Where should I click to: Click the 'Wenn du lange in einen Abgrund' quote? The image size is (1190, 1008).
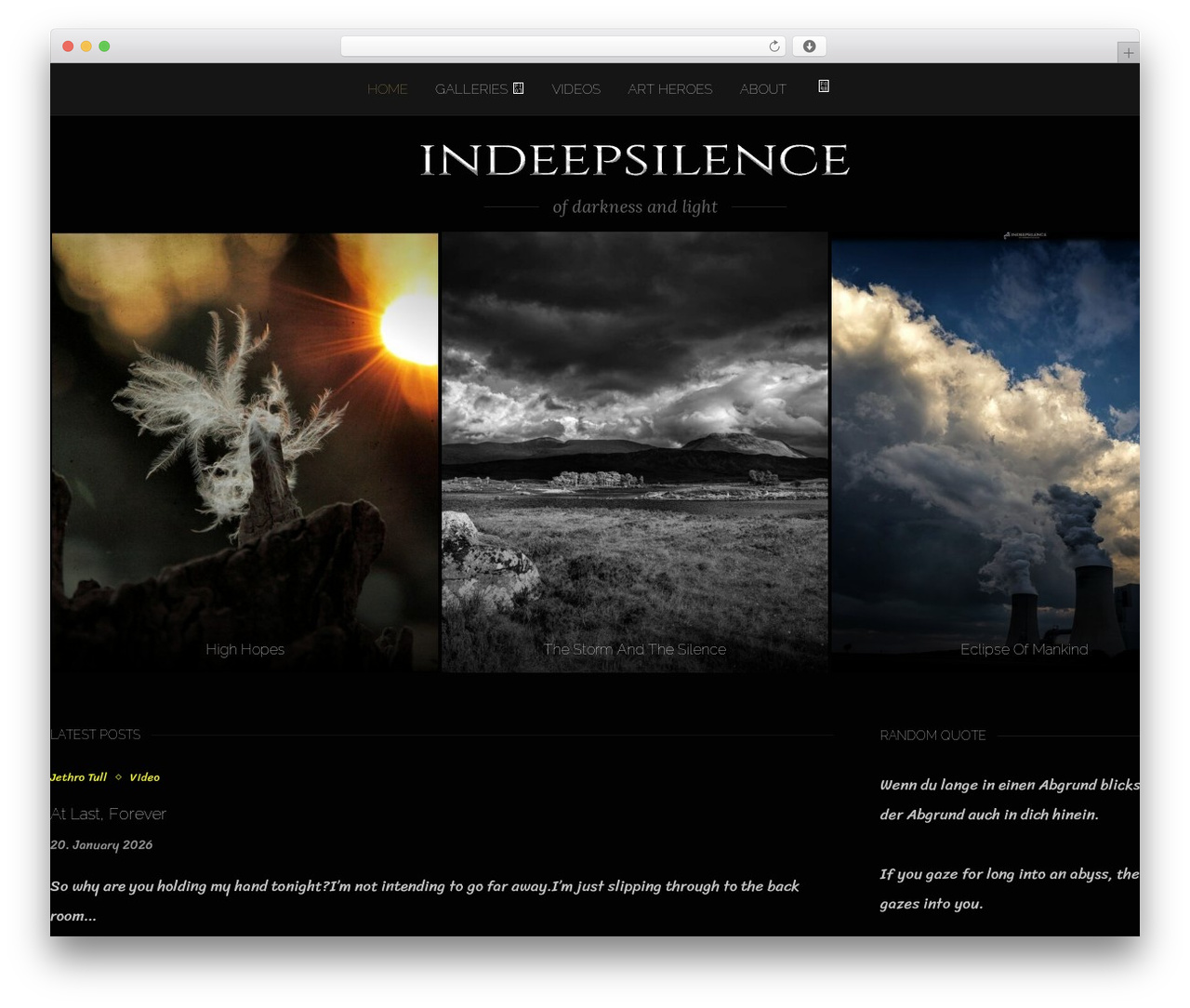pyautogui.click(x=1010, y=800)
